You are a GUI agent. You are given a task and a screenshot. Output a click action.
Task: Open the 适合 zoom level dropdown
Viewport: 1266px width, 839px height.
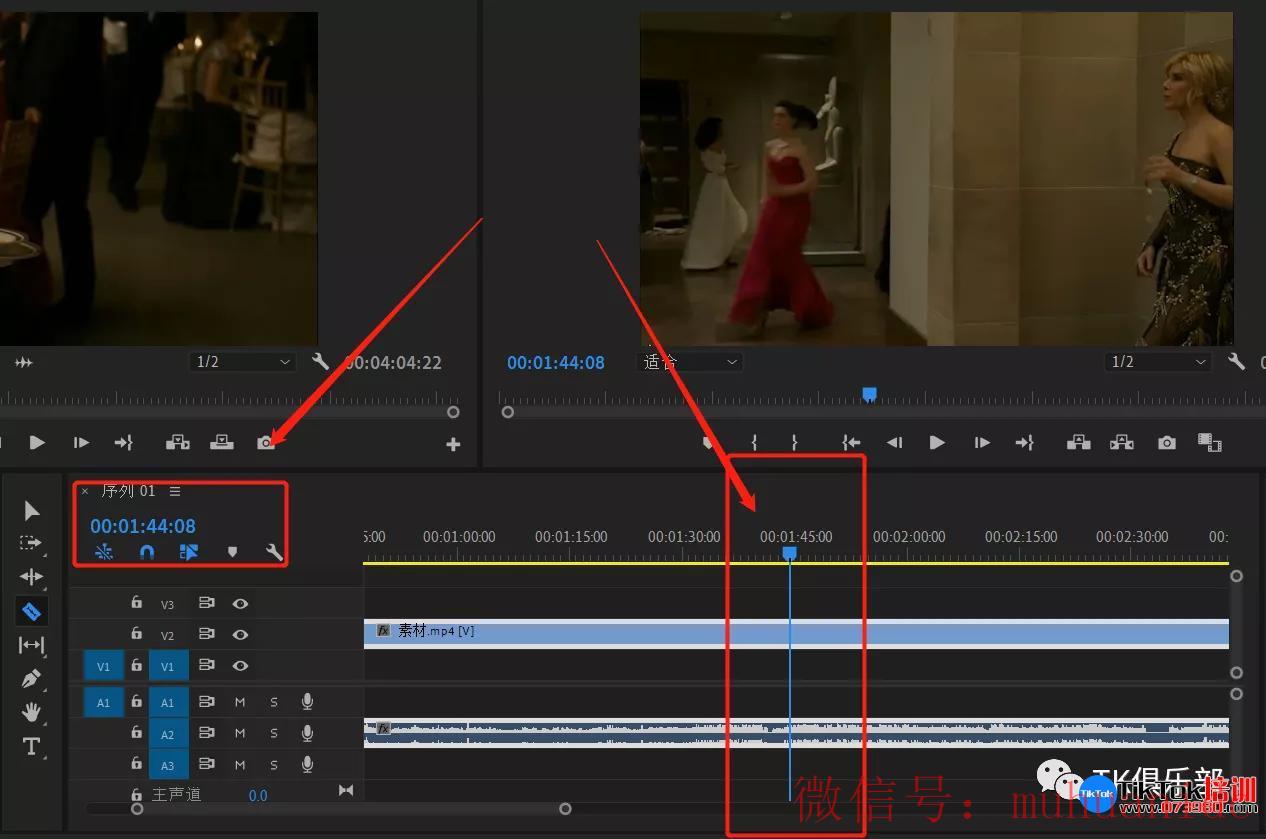[690, 362]
